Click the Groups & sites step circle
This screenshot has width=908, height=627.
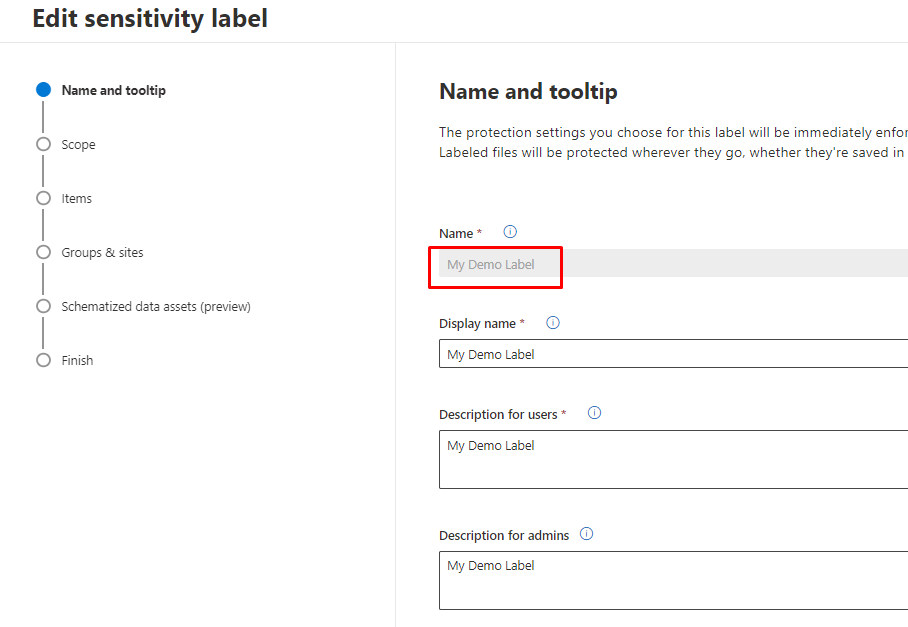coord(43,252)
